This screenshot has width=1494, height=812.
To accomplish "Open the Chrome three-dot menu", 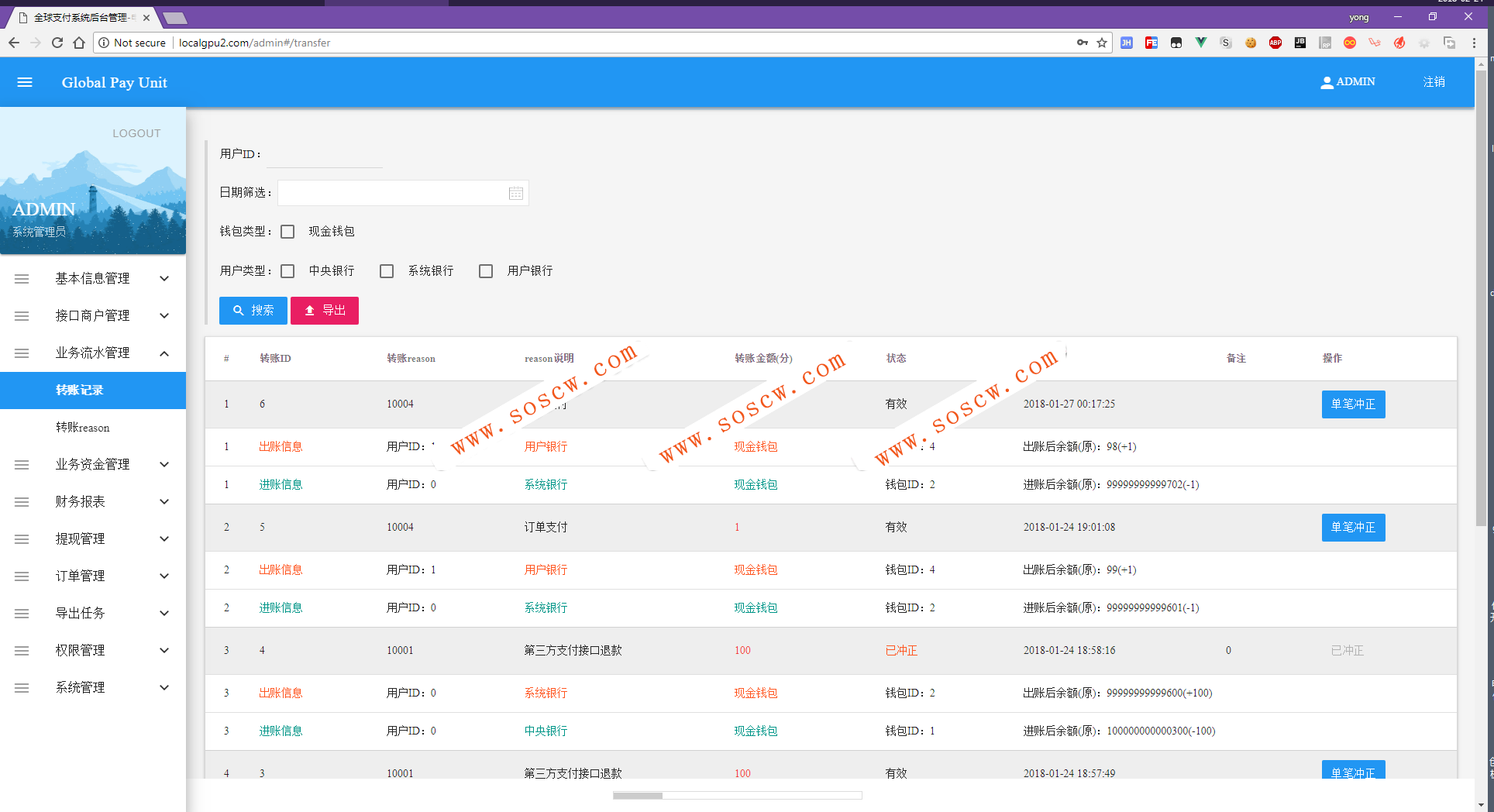I will click(1474, 43).
